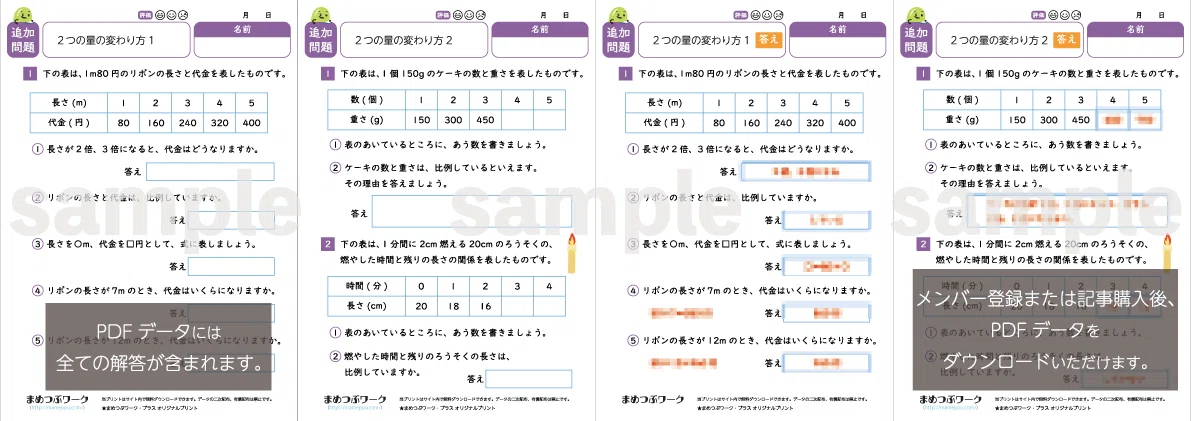
Task: Click the 時間(分) header in the candle table
Action: pyautogui.click(x=367, y=287)
